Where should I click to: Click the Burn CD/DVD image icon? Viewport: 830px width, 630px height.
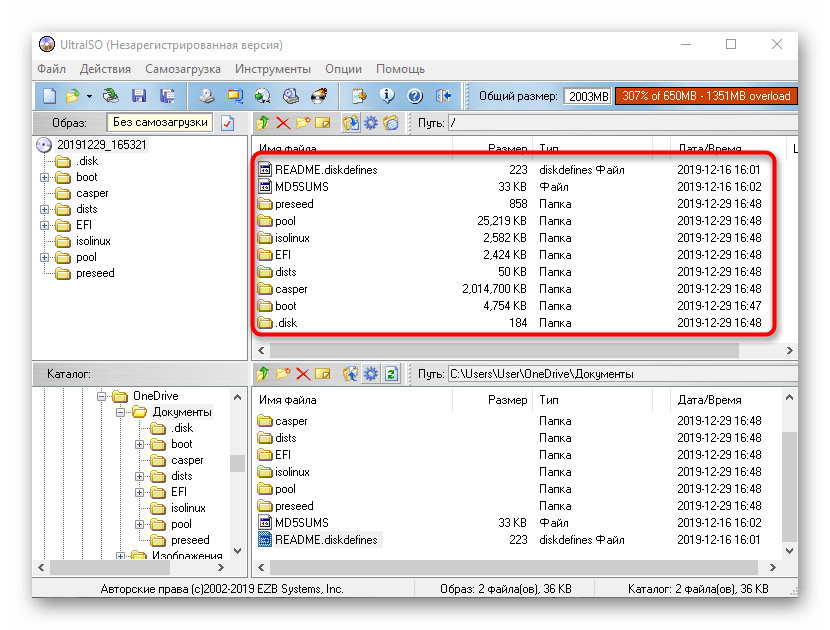(319, 96)
